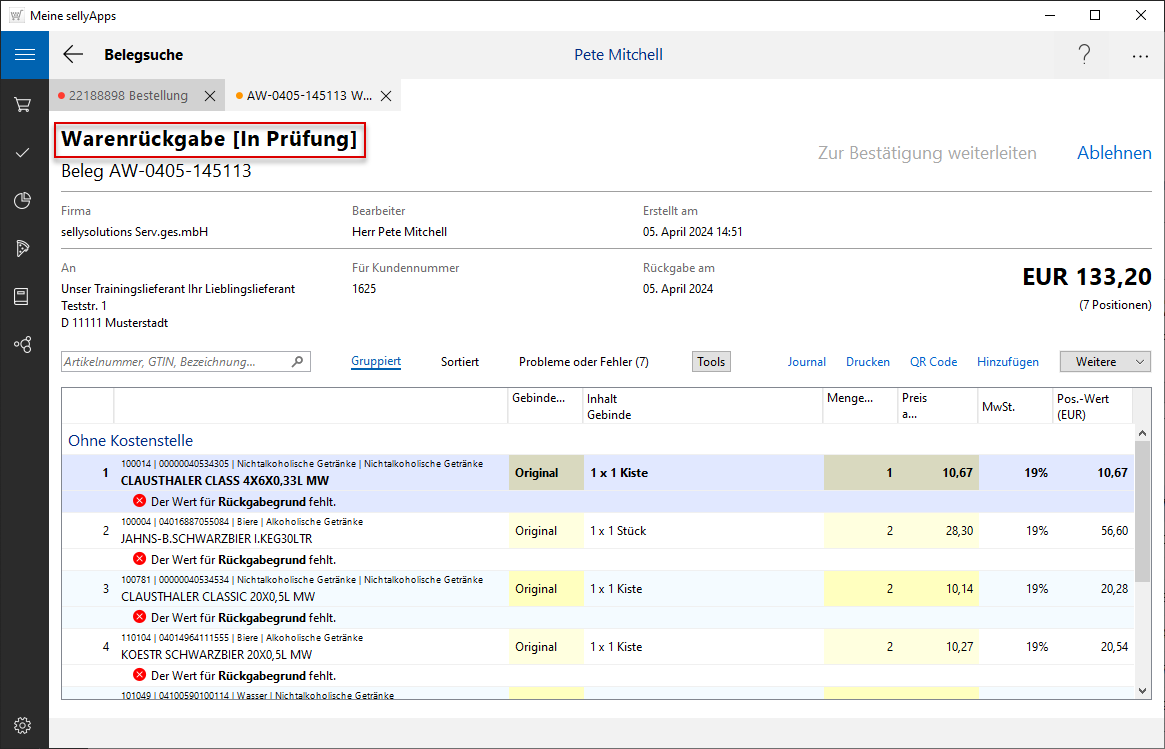Click the Ablehnen link

pos(1114,153)
